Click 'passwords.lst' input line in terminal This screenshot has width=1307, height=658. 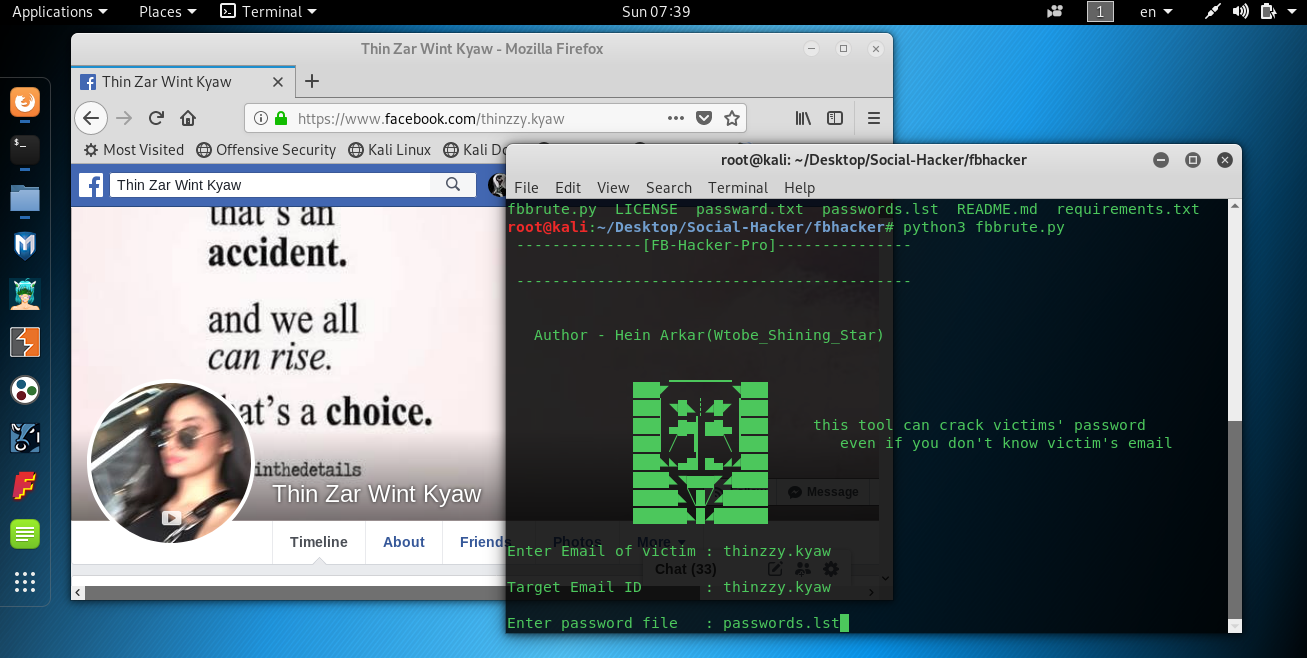click(x=782, y=623)
